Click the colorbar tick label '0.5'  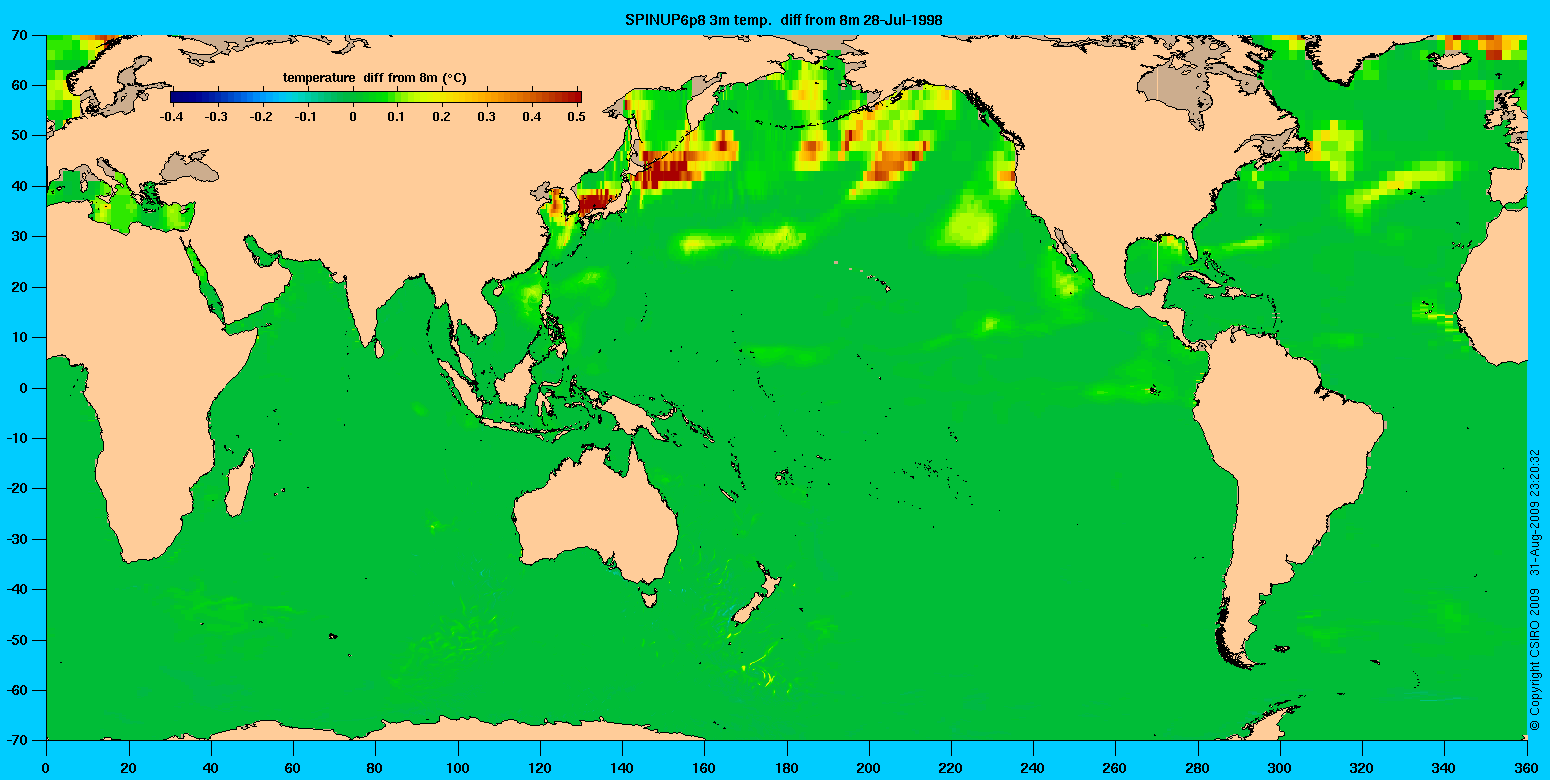[x=575, y=116]
